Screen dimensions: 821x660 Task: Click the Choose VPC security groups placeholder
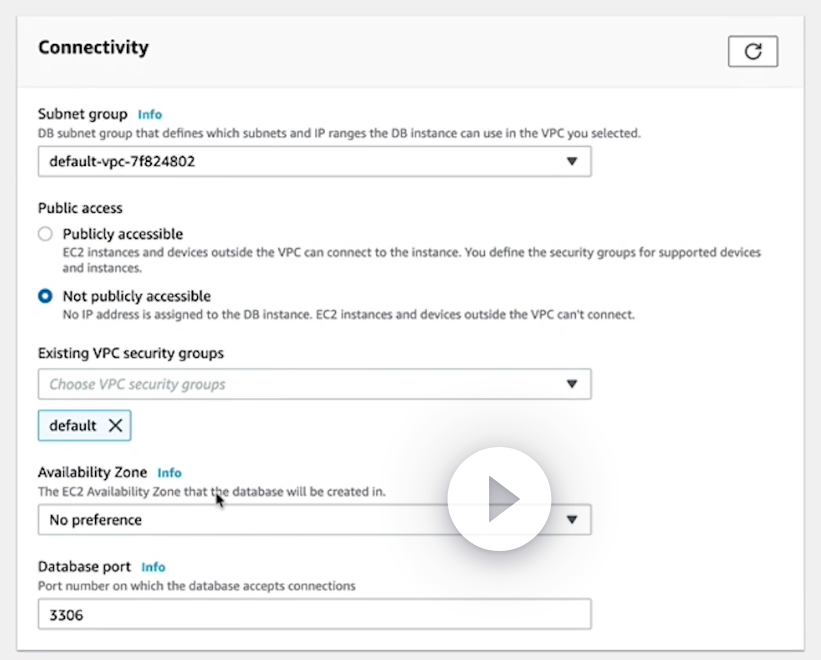click(137, 384)
